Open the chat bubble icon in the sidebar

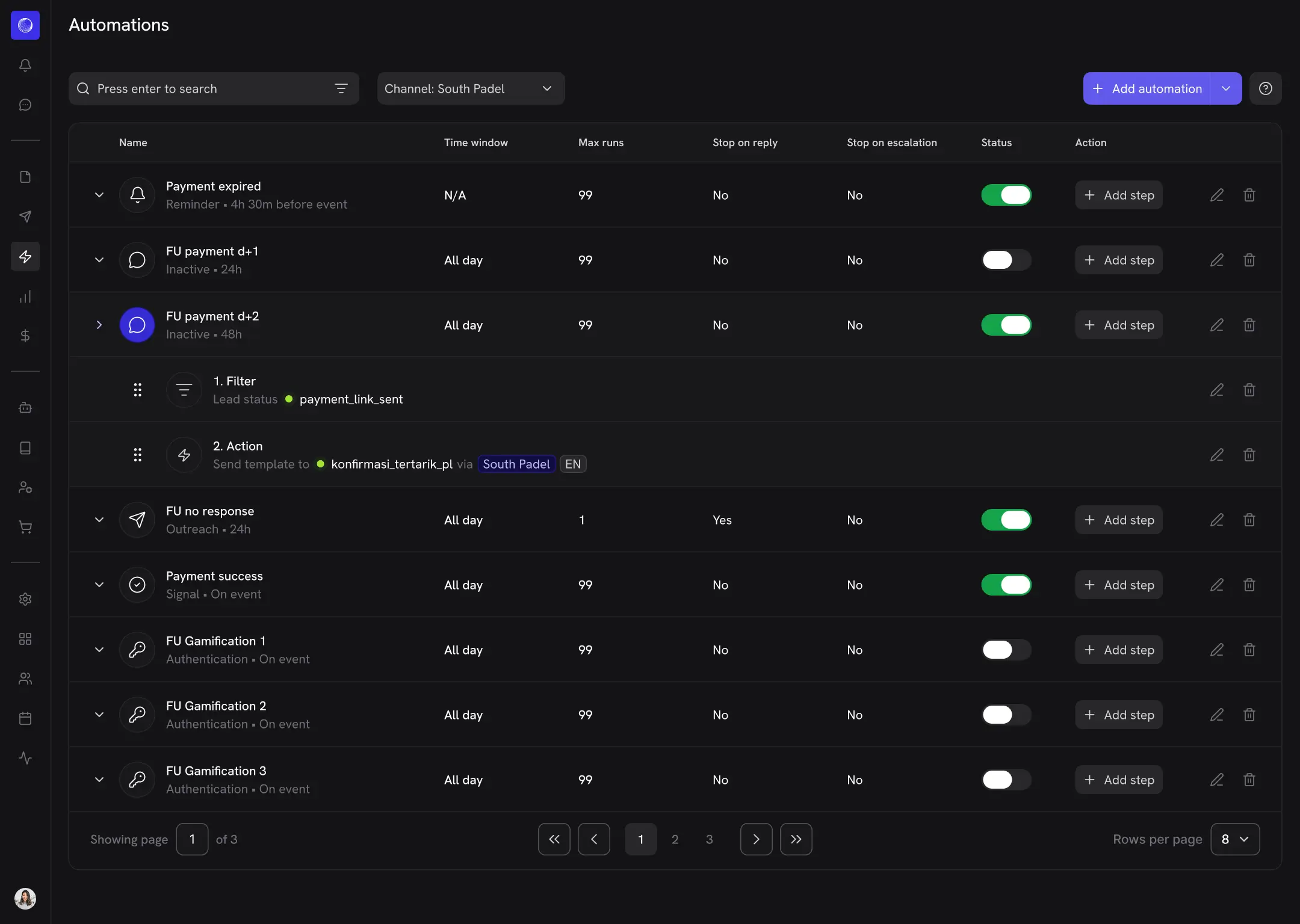point(25,105)
